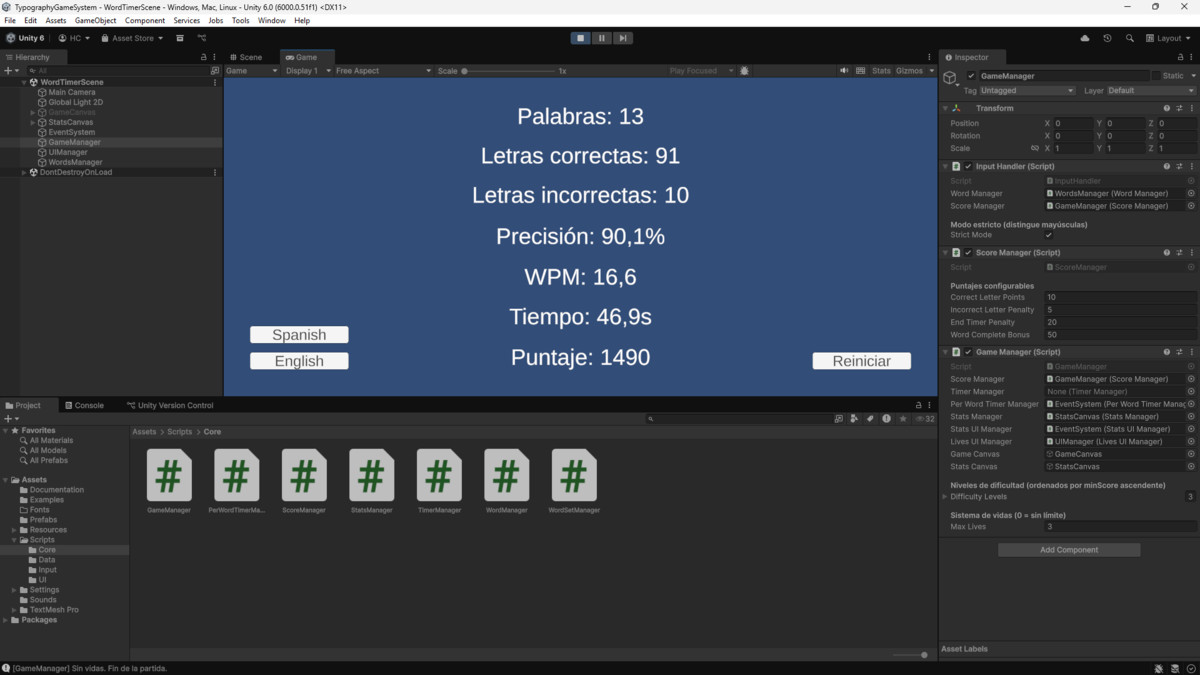The image size is (1200, 675).
Task: Open the GameObject menu
Action: 96,20
